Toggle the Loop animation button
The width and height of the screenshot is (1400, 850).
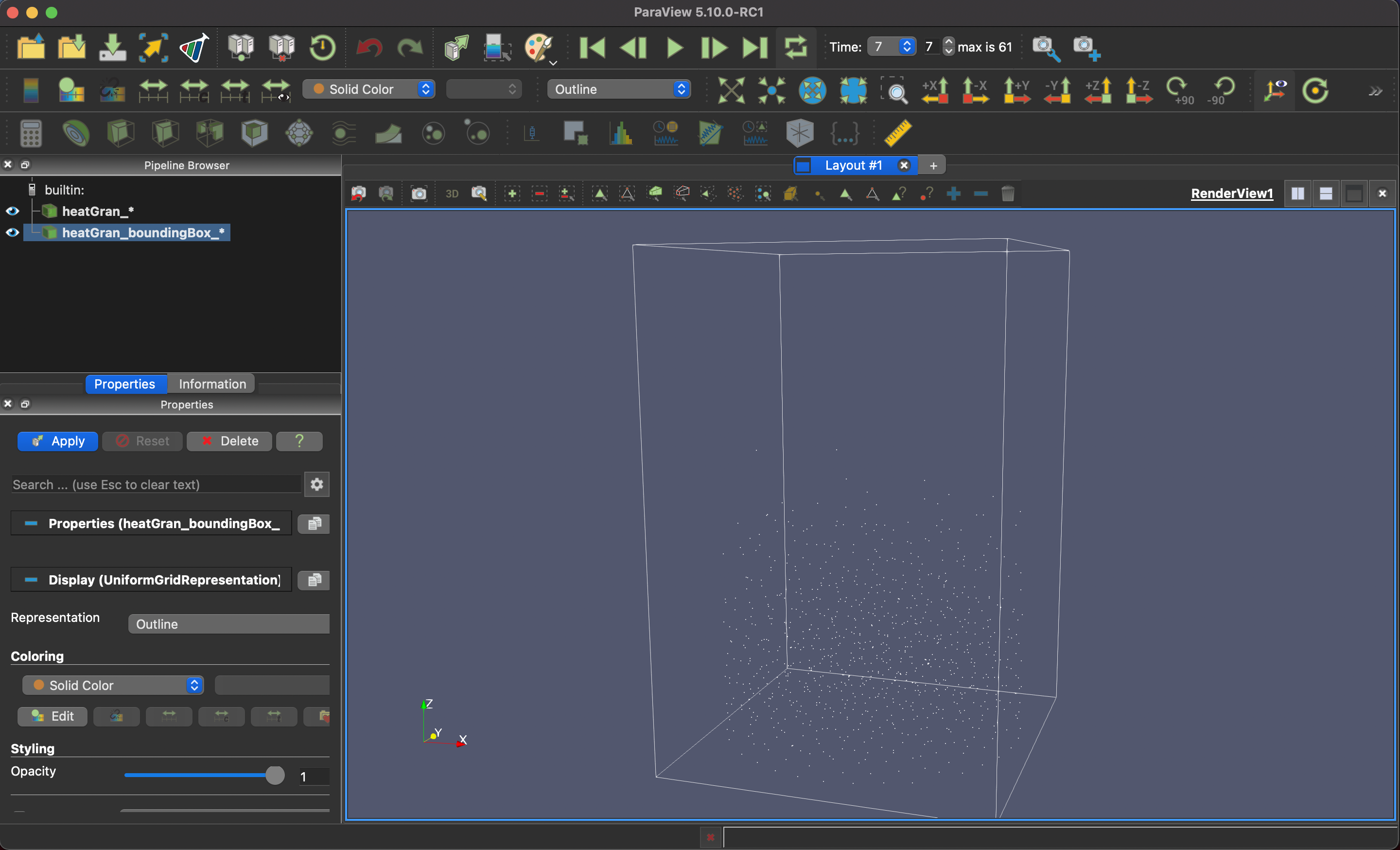point(795,47)
